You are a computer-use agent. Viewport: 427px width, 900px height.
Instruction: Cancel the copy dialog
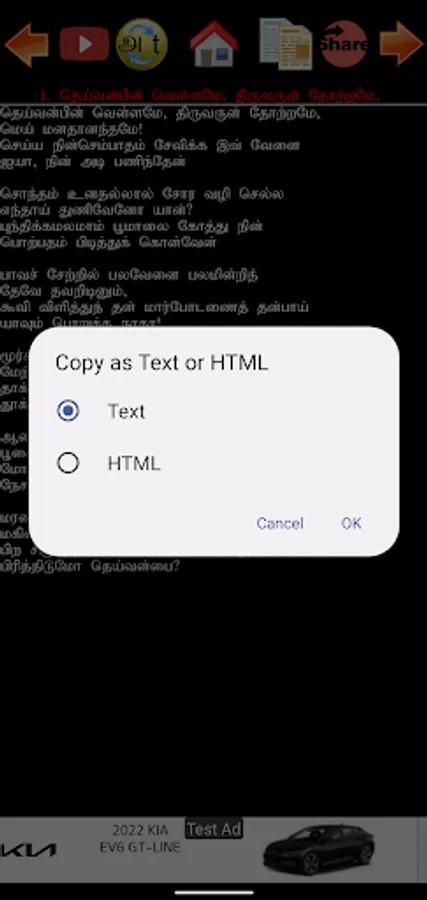pyautogui.click(x=280, y=523)
